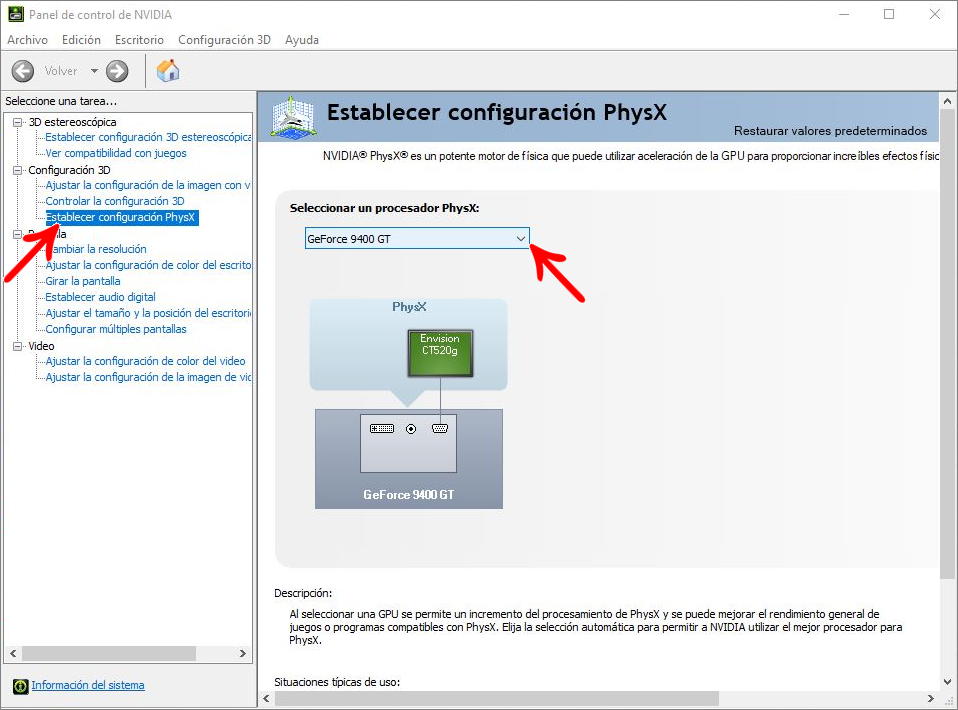958x710 pixels.
Task: Open the PhysX processor dropdown
Action: point(417,238)
